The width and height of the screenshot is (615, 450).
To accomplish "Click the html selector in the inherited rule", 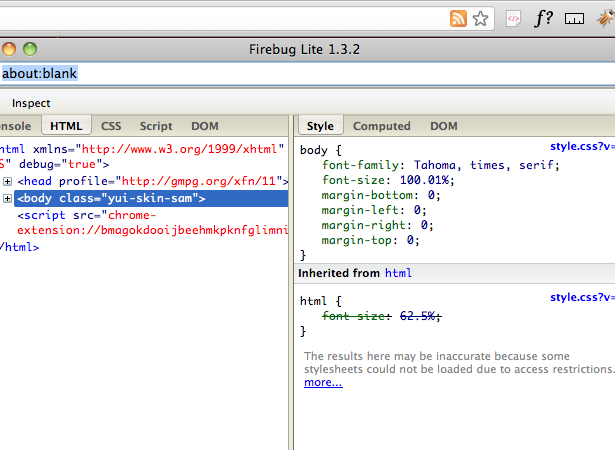I will pos(313,301).
